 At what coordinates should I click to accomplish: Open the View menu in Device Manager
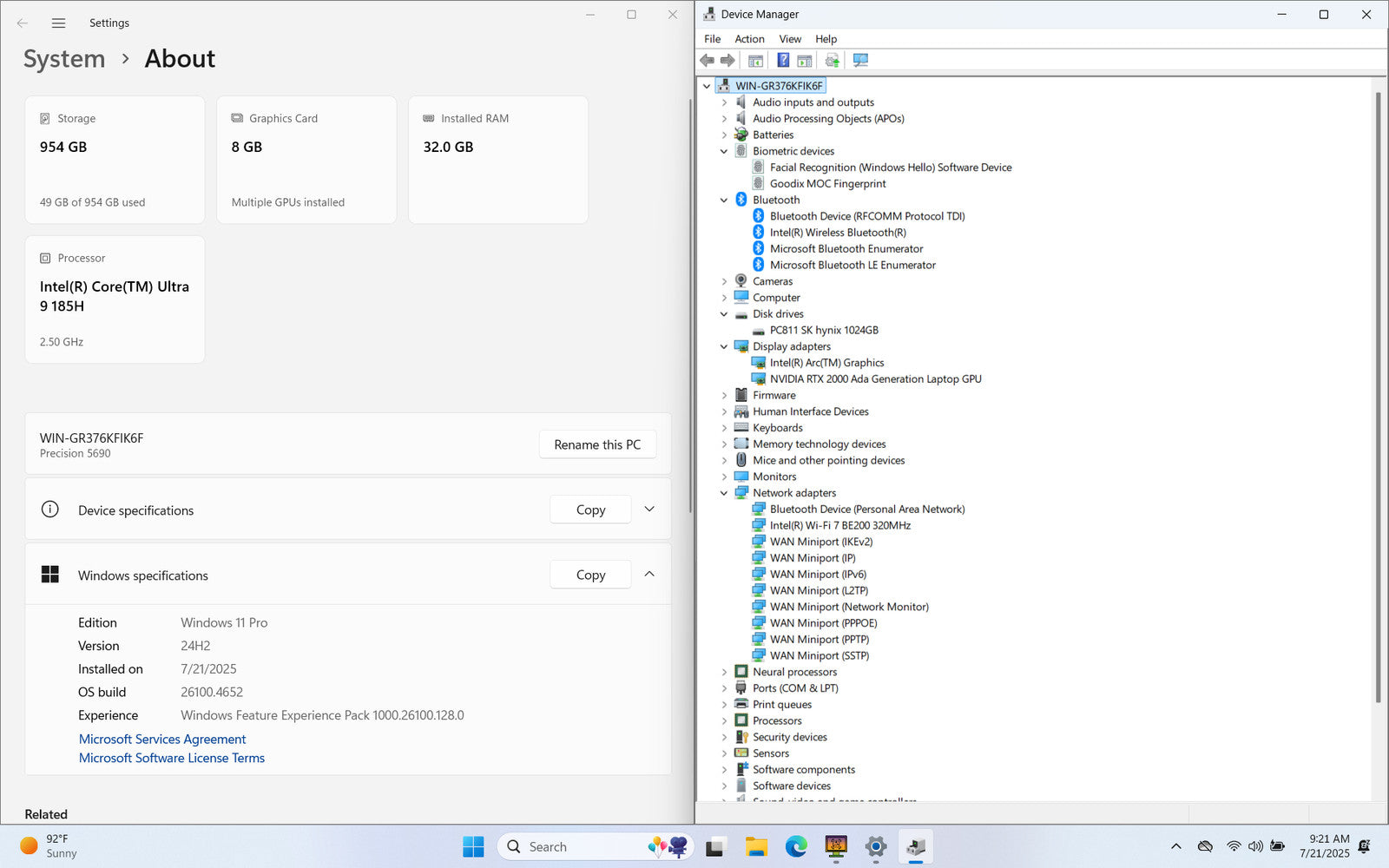[x=790, y=39]
